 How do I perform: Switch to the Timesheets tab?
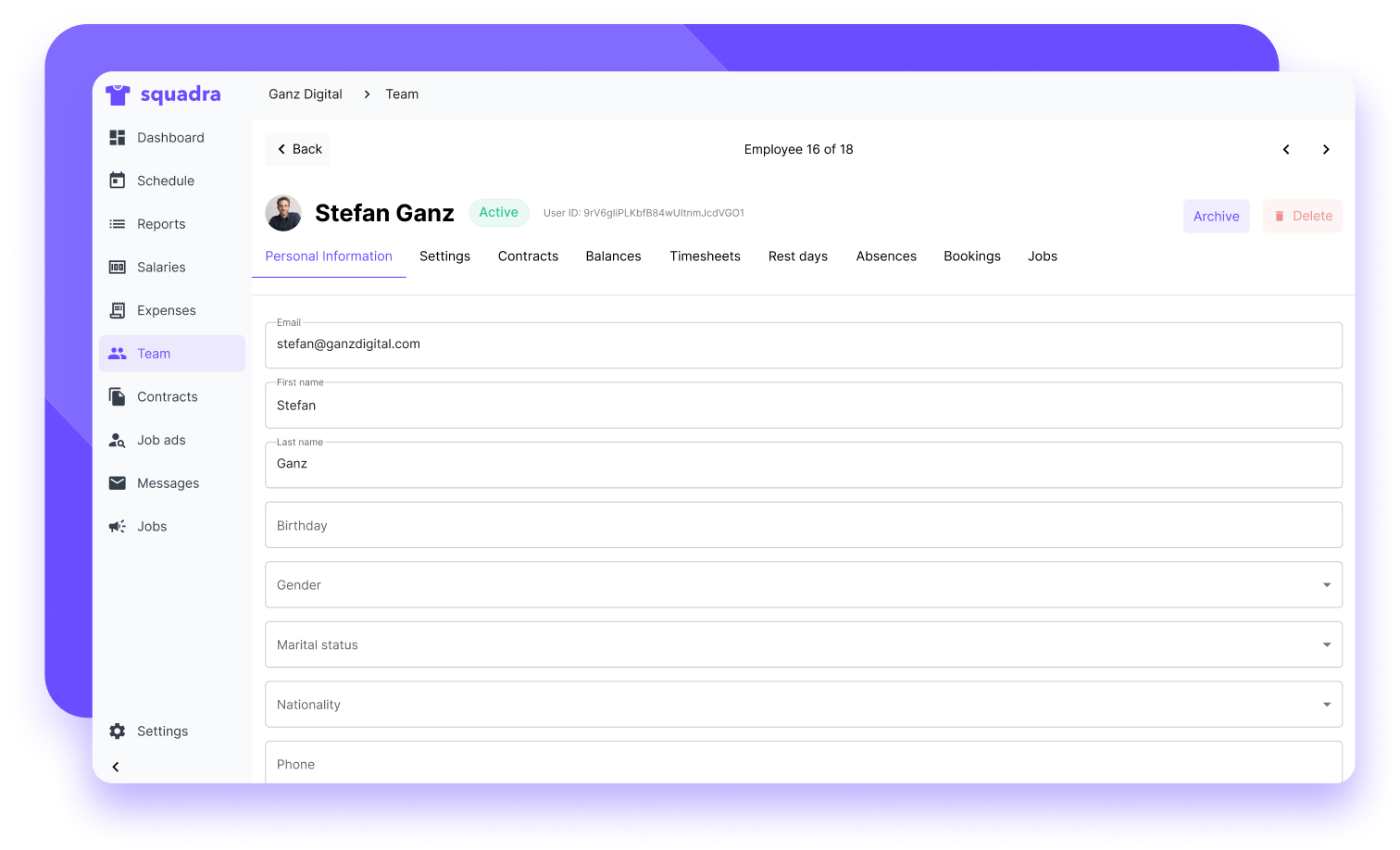tap(705, 256)
